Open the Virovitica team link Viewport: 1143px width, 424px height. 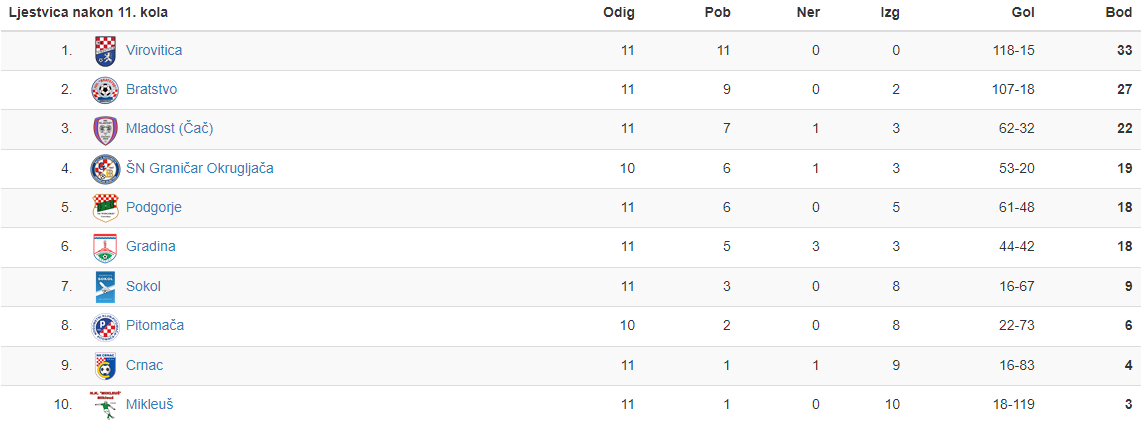click(154, 50)
